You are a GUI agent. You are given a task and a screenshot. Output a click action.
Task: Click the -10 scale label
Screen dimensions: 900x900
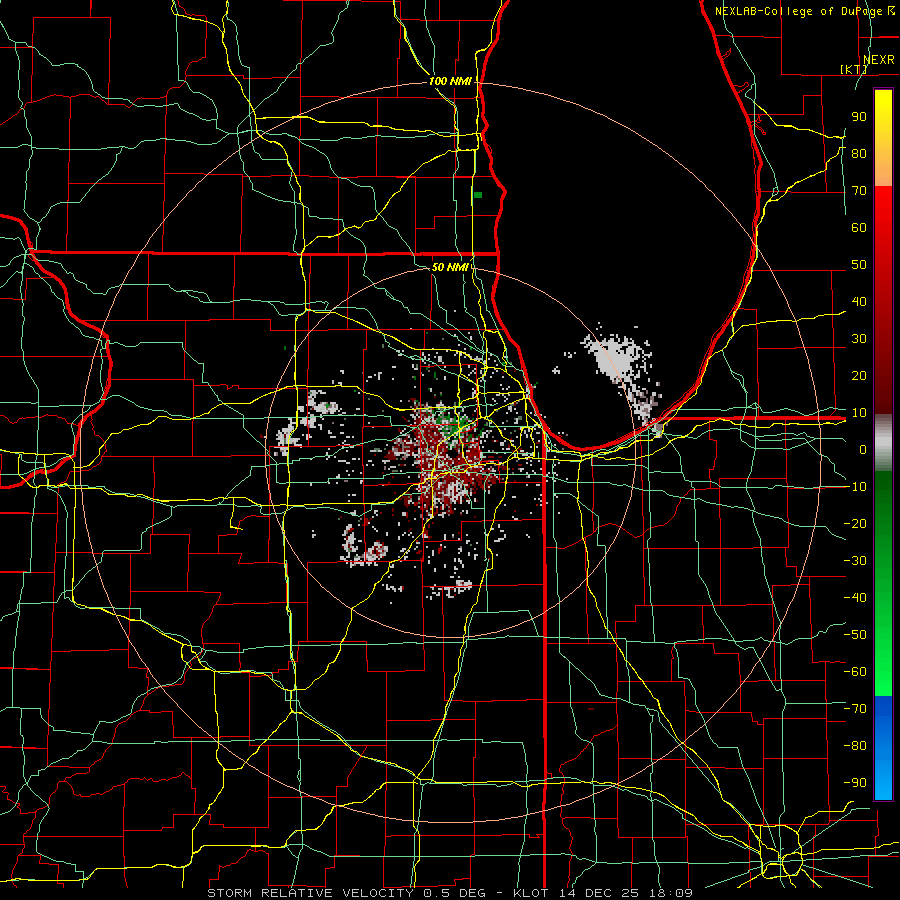855,487
